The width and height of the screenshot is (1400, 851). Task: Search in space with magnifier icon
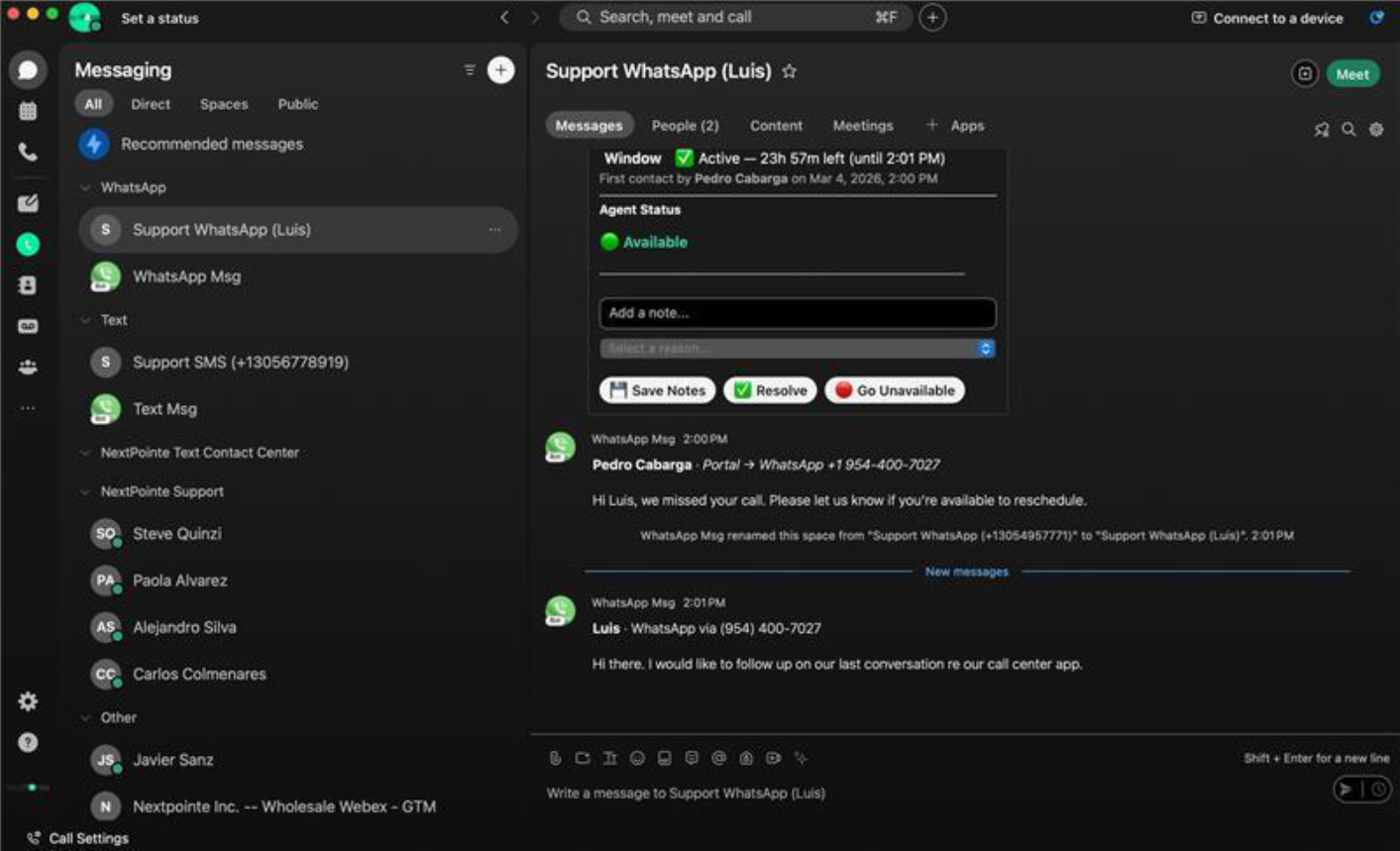coord(1348,129)
